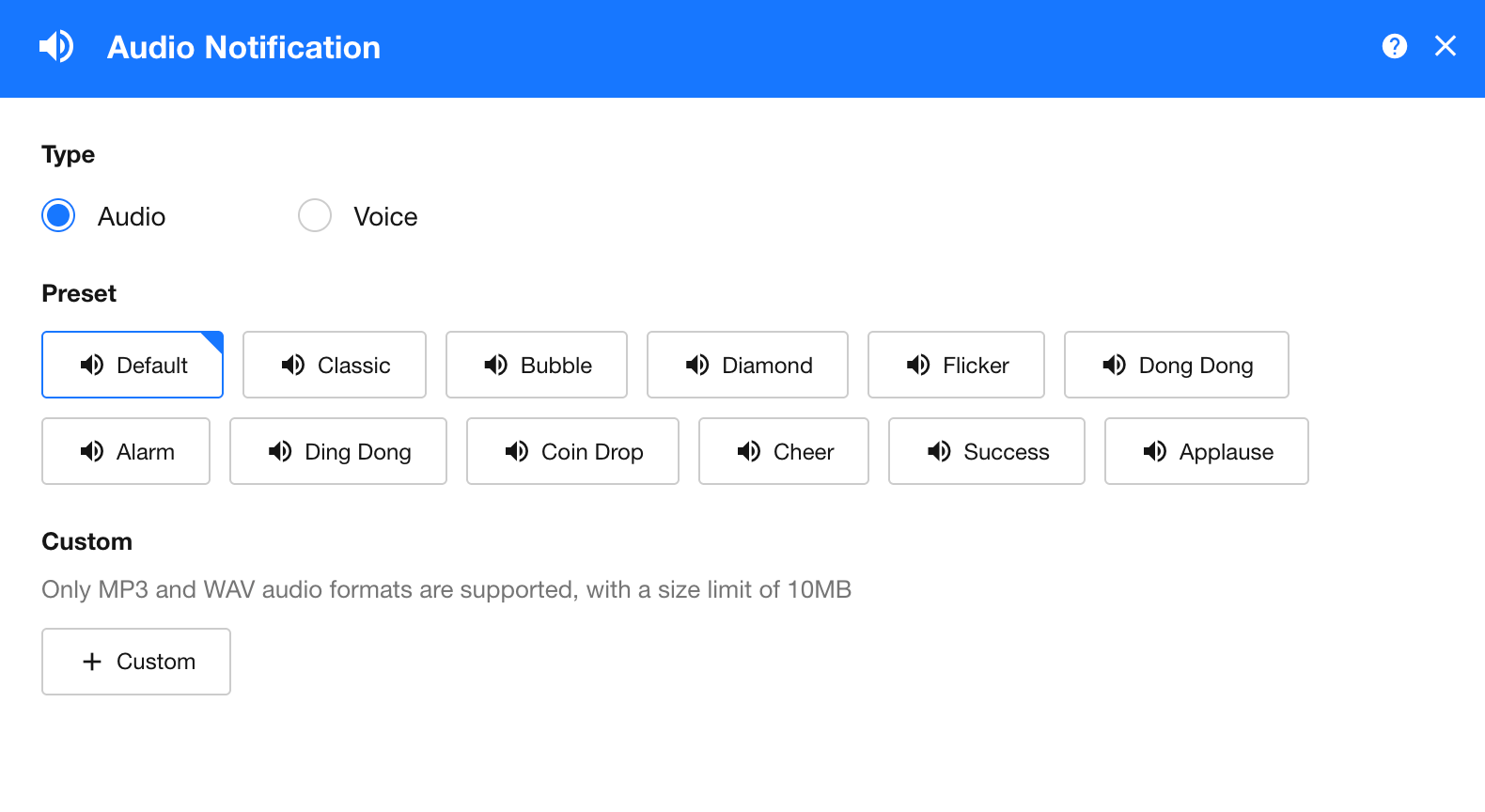Click the Voice type label
Image resolution: width=1485 pixels, height=812 pixels.
point(385,217)
